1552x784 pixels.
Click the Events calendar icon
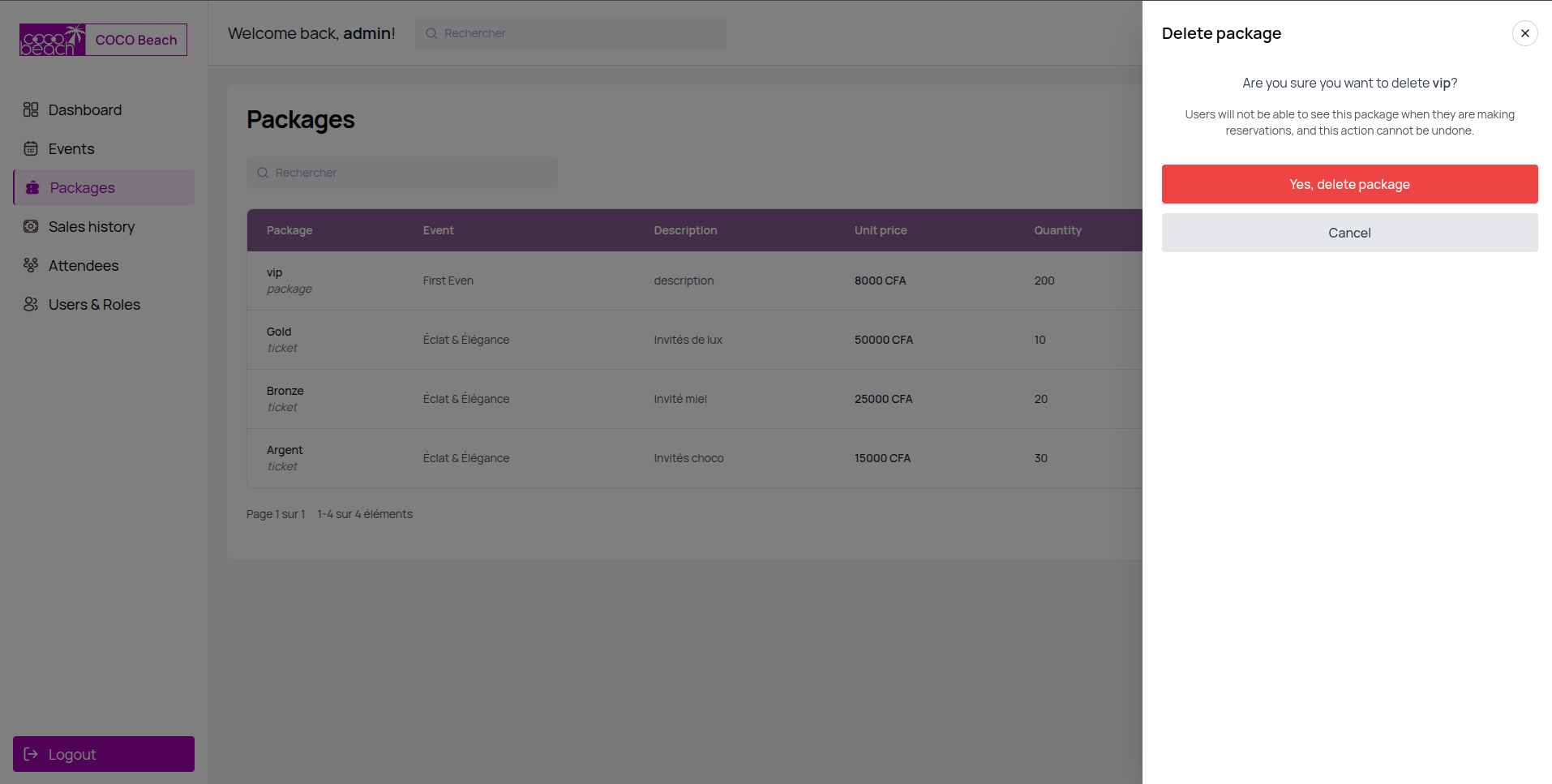point(31,148)
